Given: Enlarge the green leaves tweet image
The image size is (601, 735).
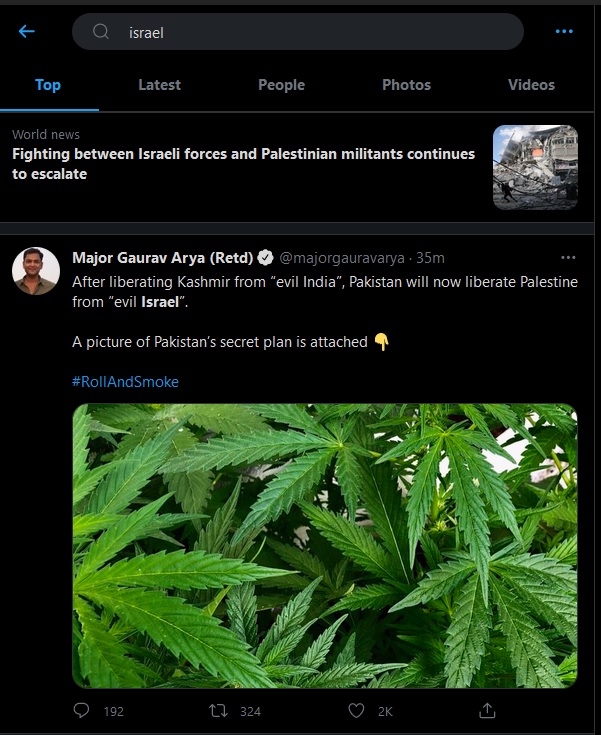Looking at the screenshot, I should pyautogui.click(x=324, y=545).
